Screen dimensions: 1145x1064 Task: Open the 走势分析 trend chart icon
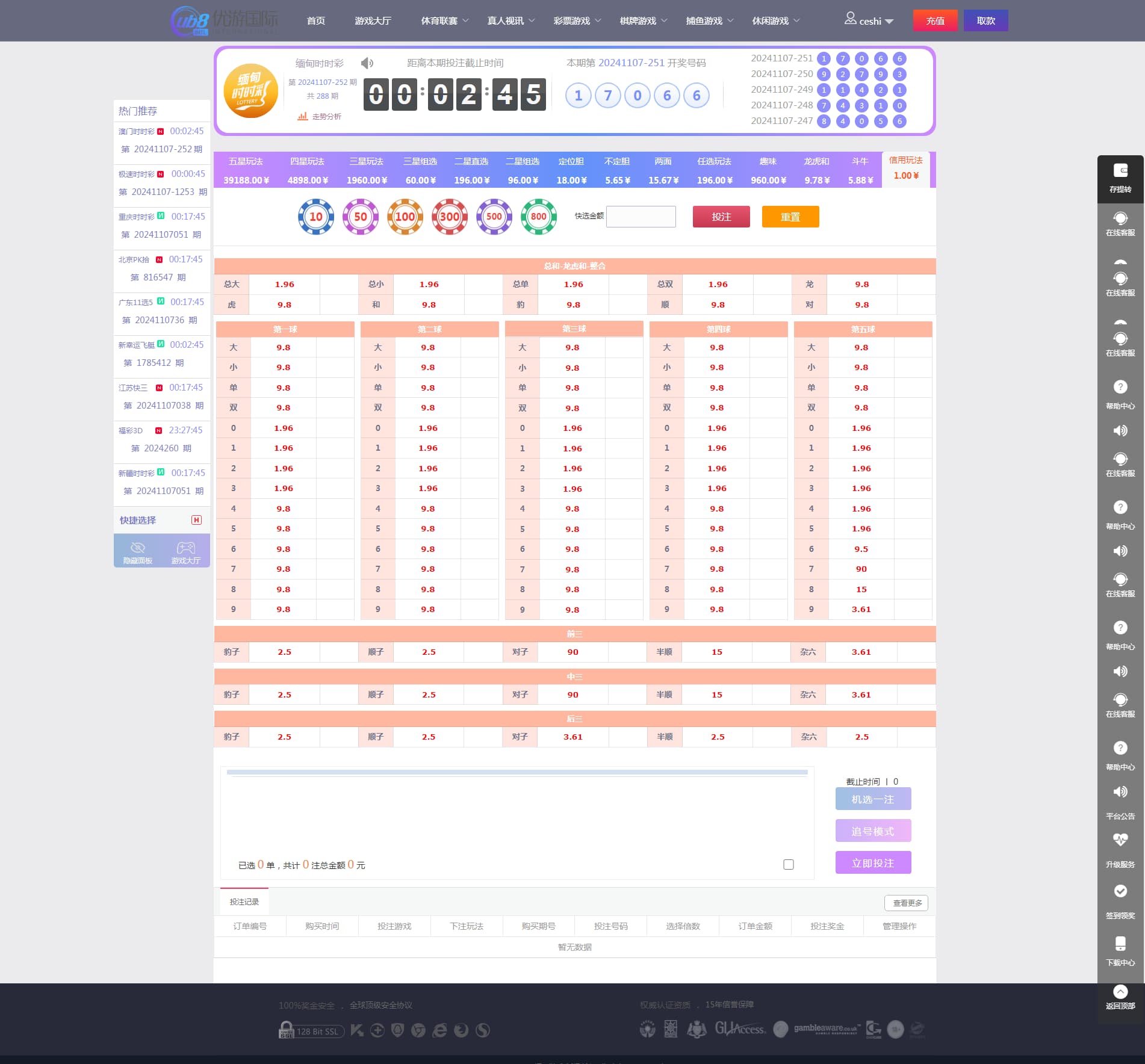pos(303,116)
